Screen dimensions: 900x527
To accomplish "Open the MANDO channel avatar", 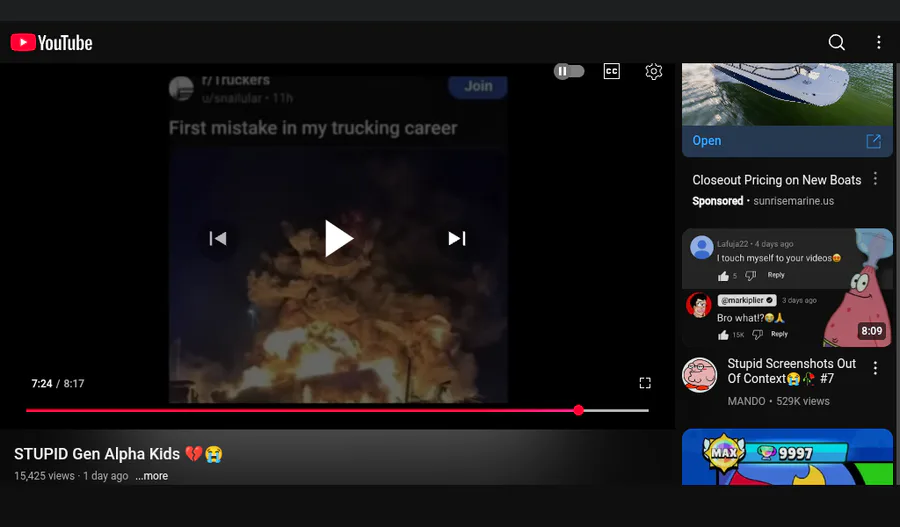I will tap(699, 375).
